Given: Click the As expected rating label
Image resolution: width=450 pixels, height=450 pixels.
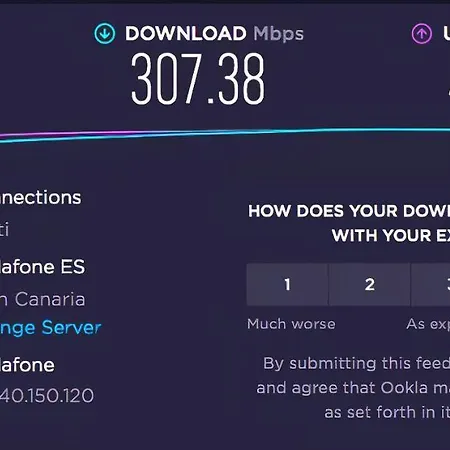Looking at the screenshot, I should [x=428, y=324].
